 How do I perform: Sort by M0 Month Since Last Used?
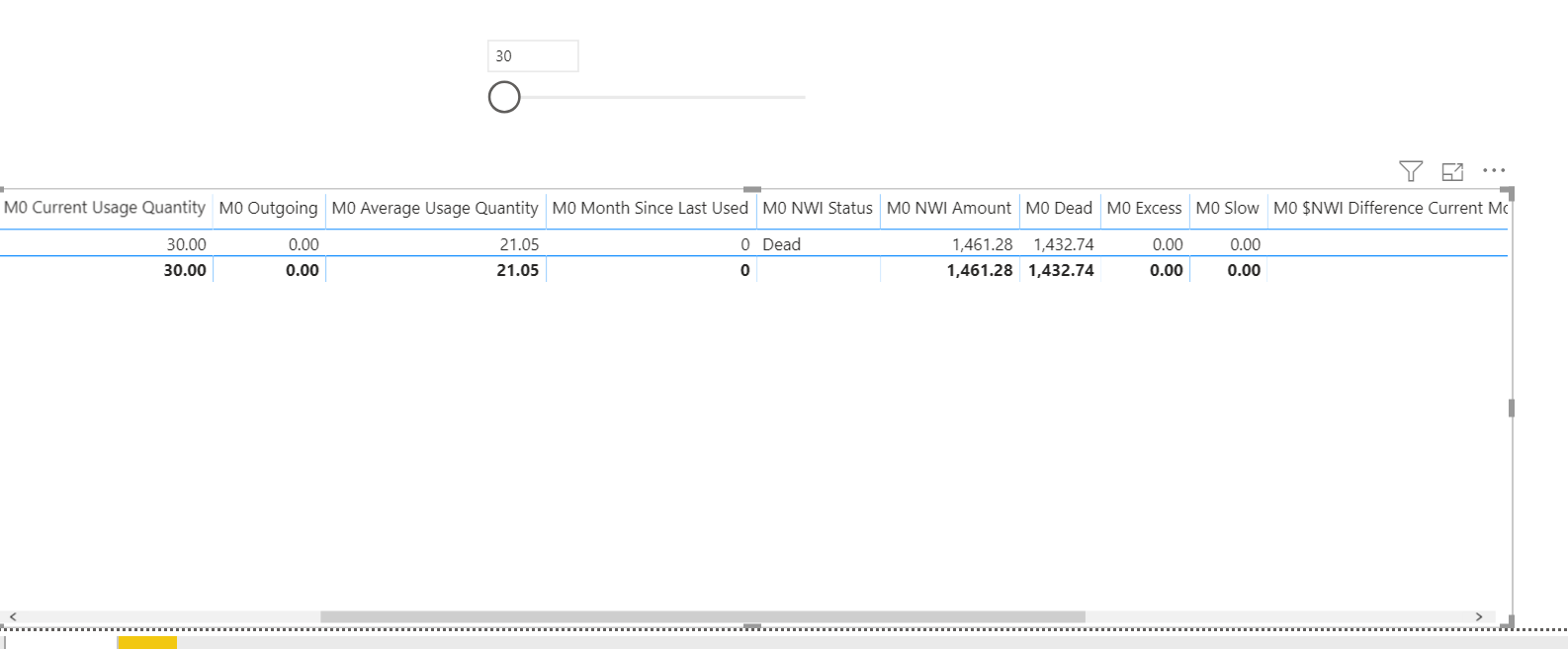(x=651, y=208)
